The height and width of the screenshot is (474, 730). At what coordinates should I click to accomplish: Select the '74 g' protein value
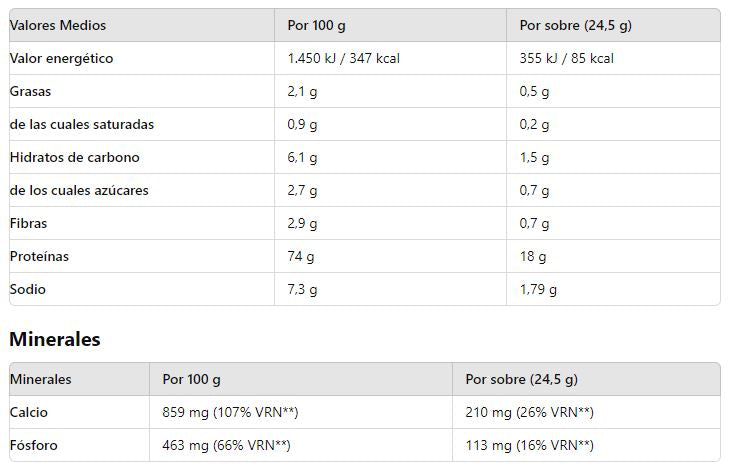[300, 256]
